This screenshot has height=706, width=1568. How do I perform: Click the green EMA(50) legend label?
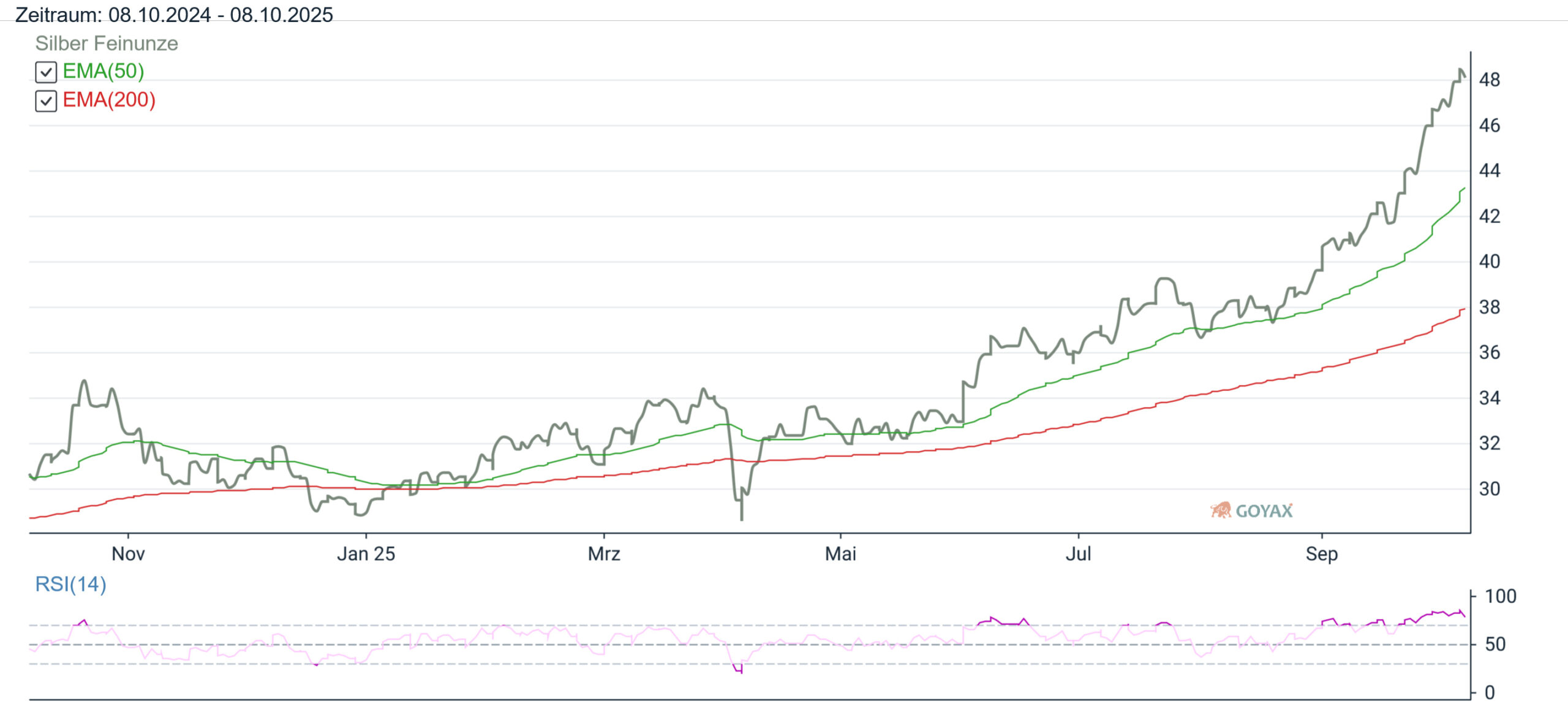tap(103, 71)
